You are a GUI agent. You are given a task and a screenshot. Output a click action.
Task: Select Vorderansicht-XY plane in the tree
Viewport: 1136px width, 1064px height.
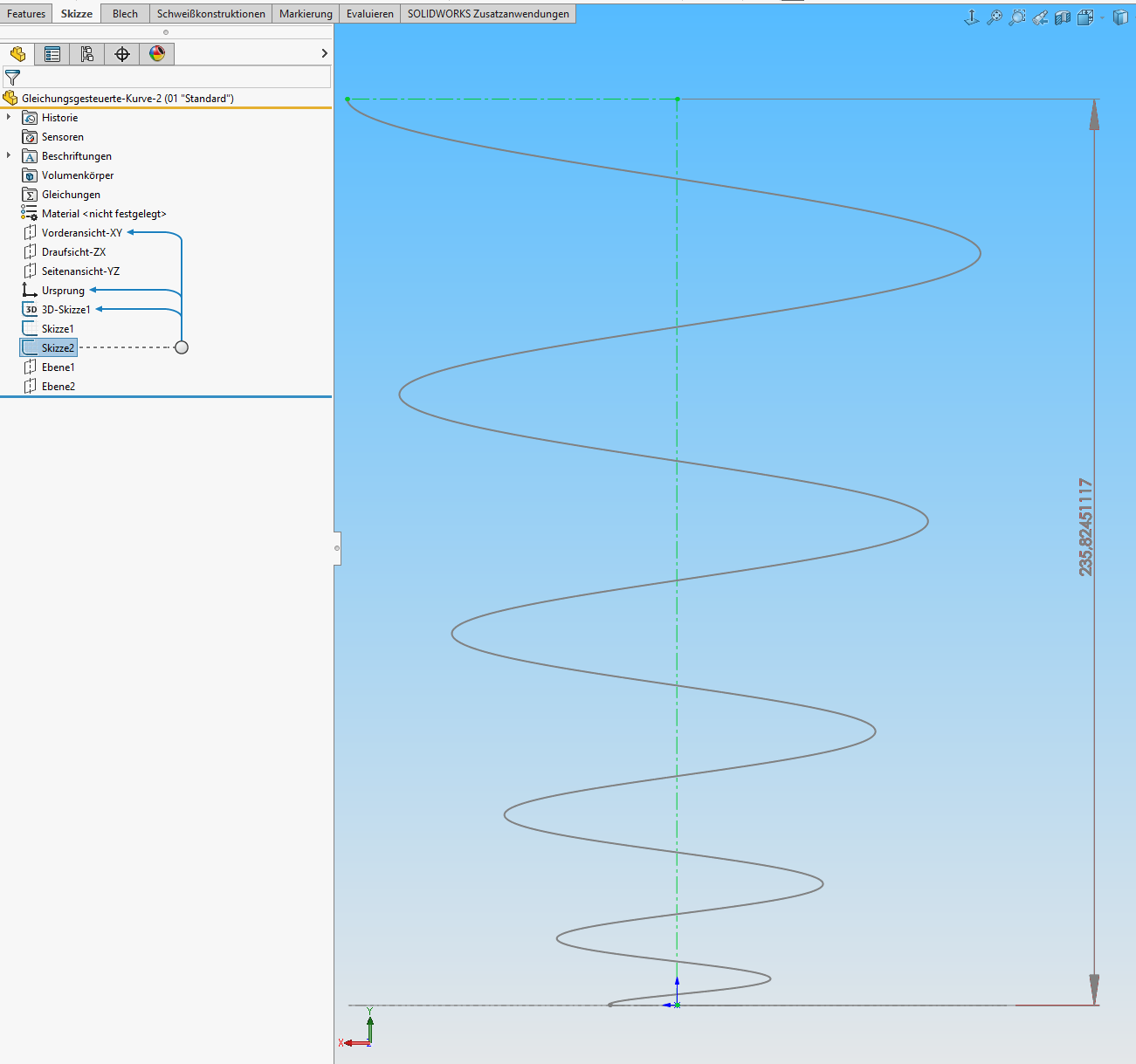(x=82, y=233)
